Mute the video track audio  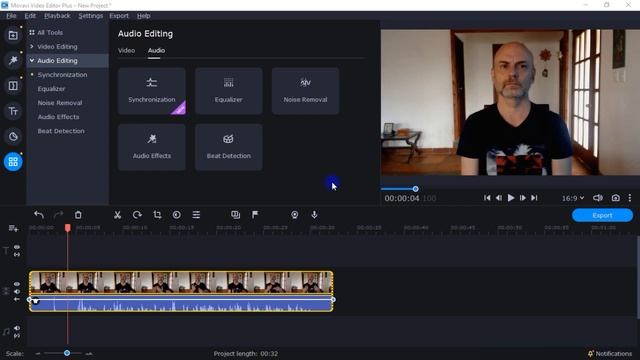pyautogui.click(x=17, y=291)
